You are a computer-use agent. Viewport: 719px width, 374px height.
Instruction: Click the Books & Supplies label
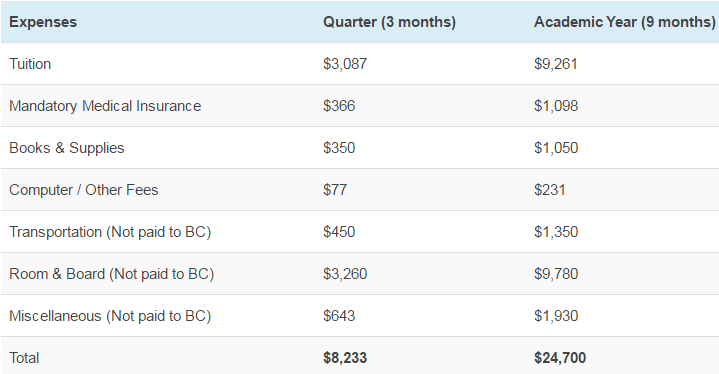pos(66,148)
